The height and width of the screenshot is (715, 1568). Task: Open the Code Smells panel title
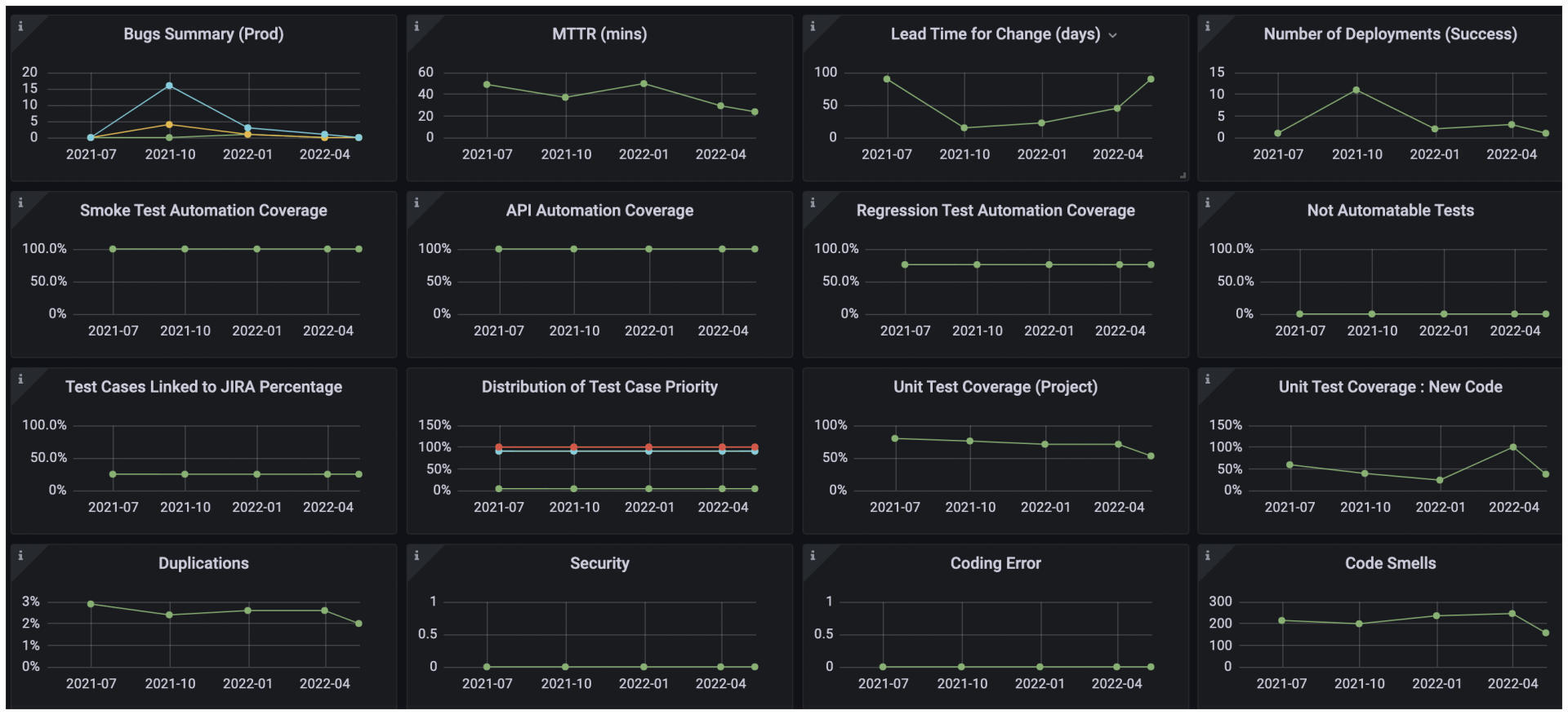[1390, 563]
